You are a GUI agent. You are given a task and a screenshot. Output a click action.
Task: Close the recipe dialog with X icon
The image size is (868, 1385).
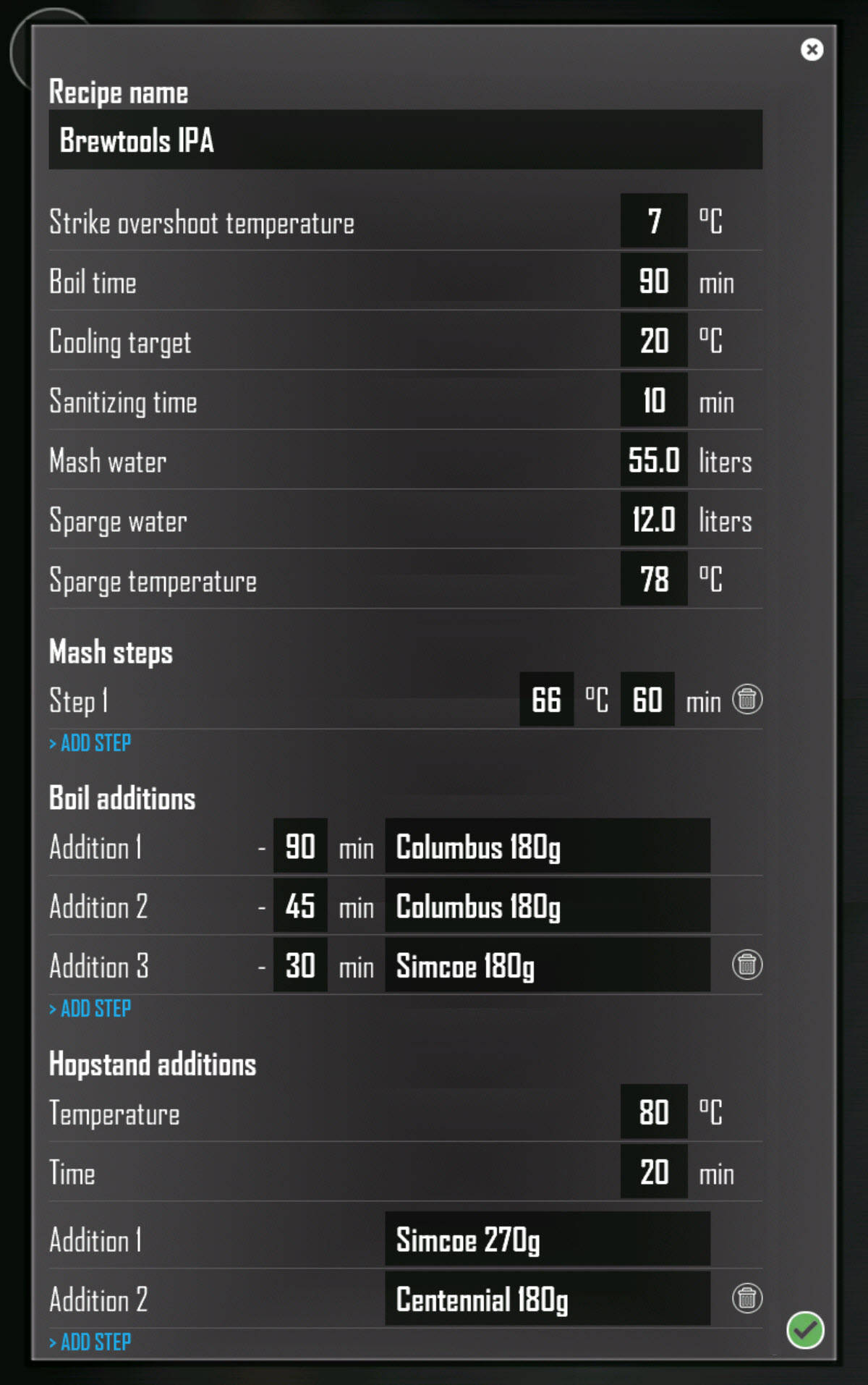click(x=812, y=49)
